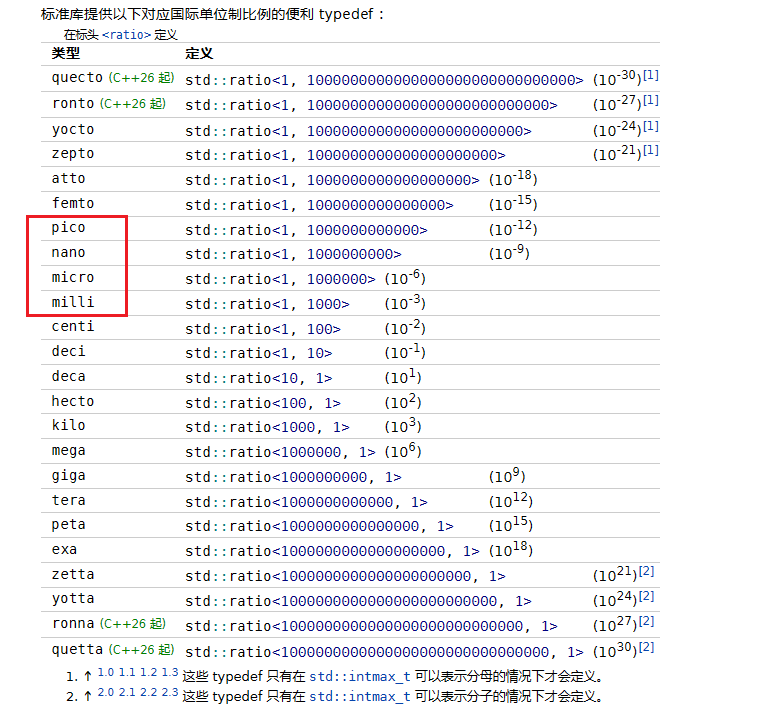Image resolution: width=769 pixels, height=722 pixels.
Task: Follow back-reference 1.3 in footnote one
Action: [170, 672]
